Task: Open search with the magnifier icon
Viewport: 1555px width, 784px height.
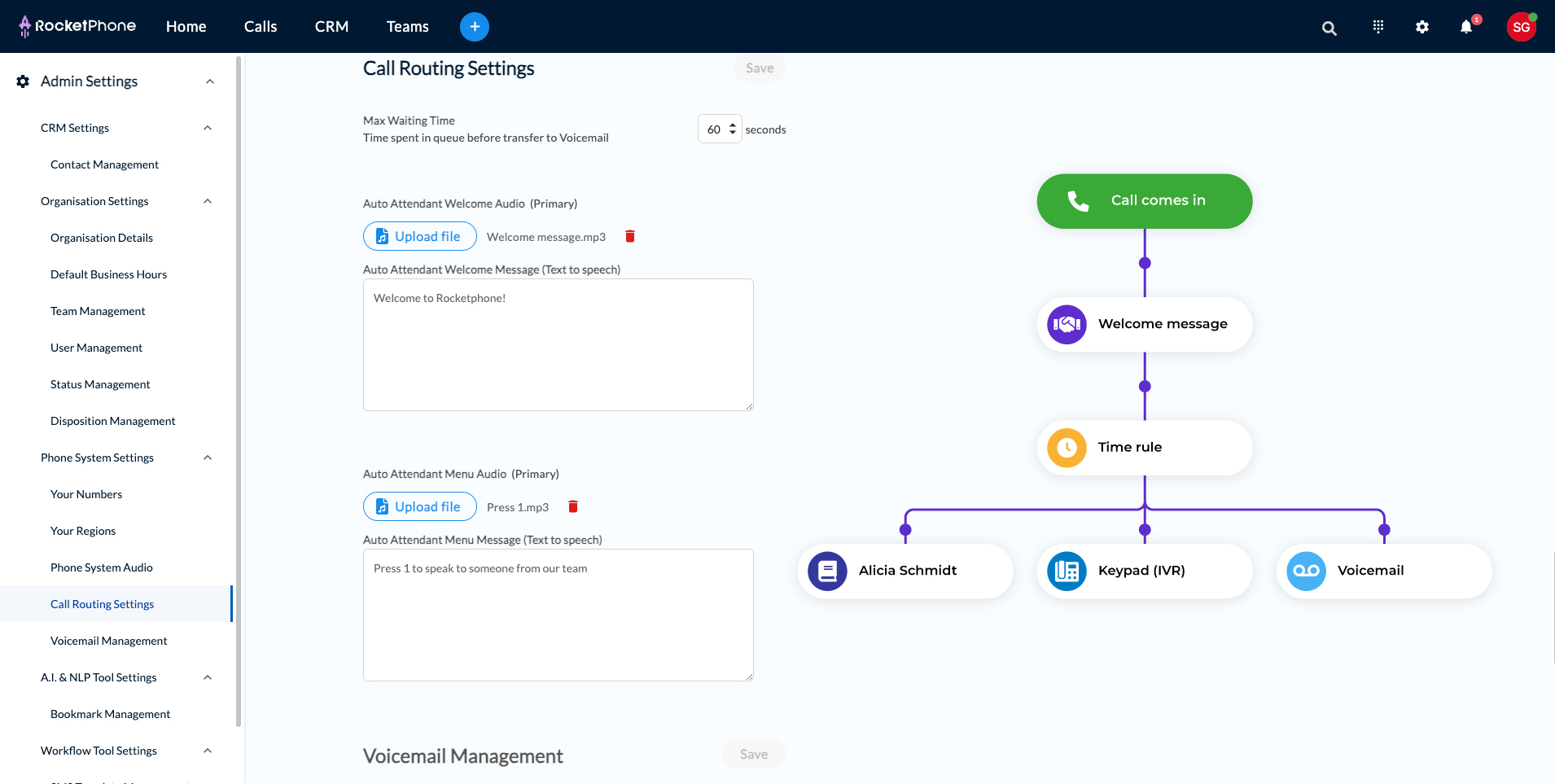Action: 1329,27
